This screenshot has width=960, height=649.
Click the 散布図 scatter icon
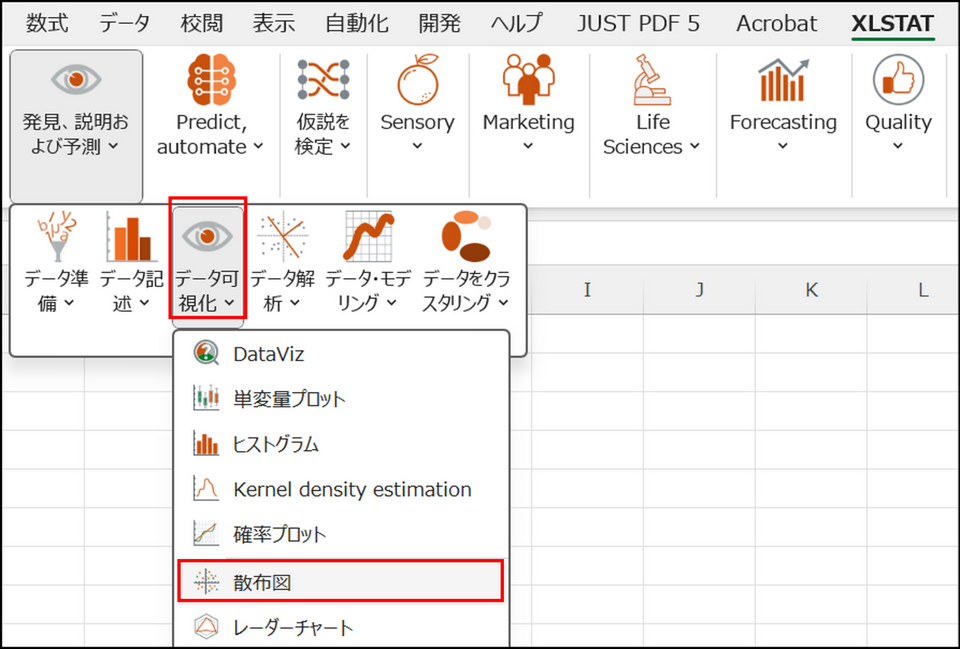[x=206, y=582]
